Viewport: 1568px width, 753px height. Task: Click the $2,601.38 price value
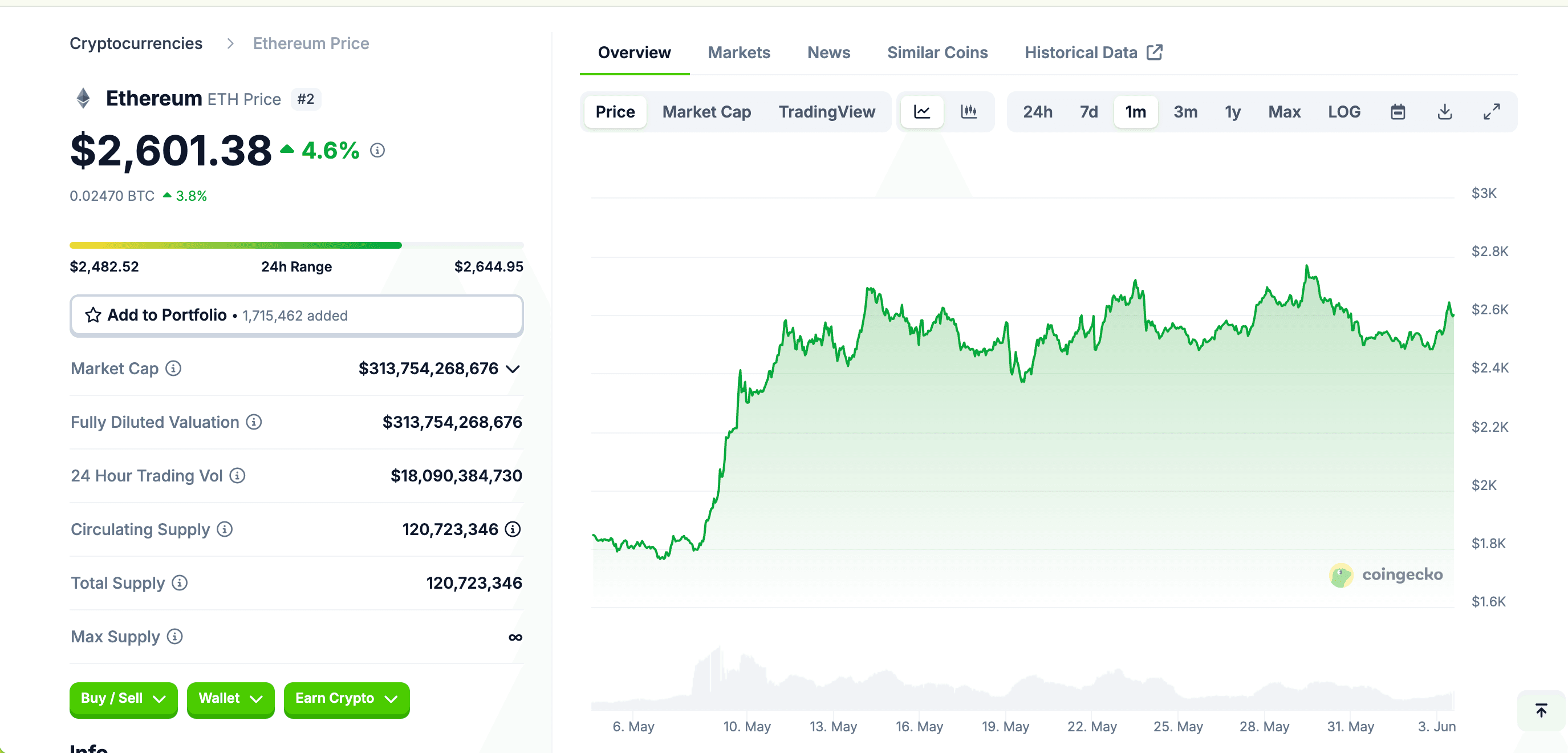click(x=170, y=150)
